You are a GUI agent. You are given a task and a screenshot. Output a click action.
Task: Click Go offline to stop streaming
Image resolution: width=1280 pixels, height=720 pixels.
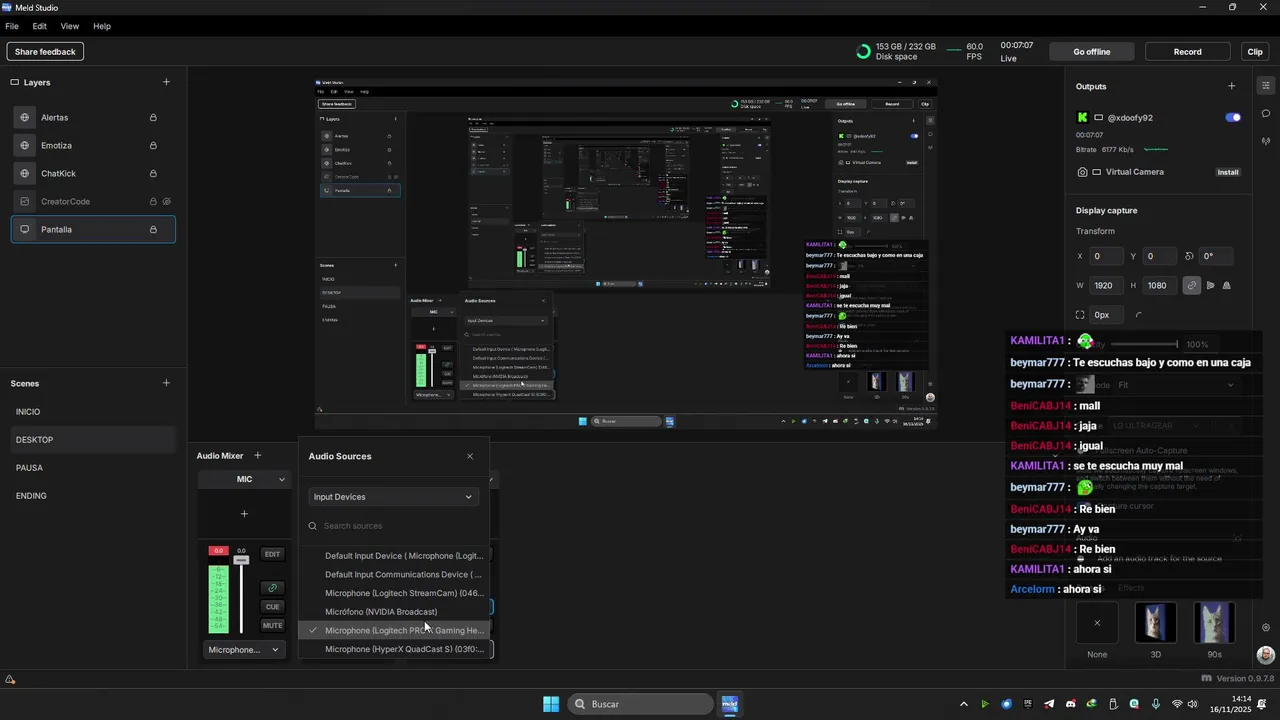tap(1091, 51)
